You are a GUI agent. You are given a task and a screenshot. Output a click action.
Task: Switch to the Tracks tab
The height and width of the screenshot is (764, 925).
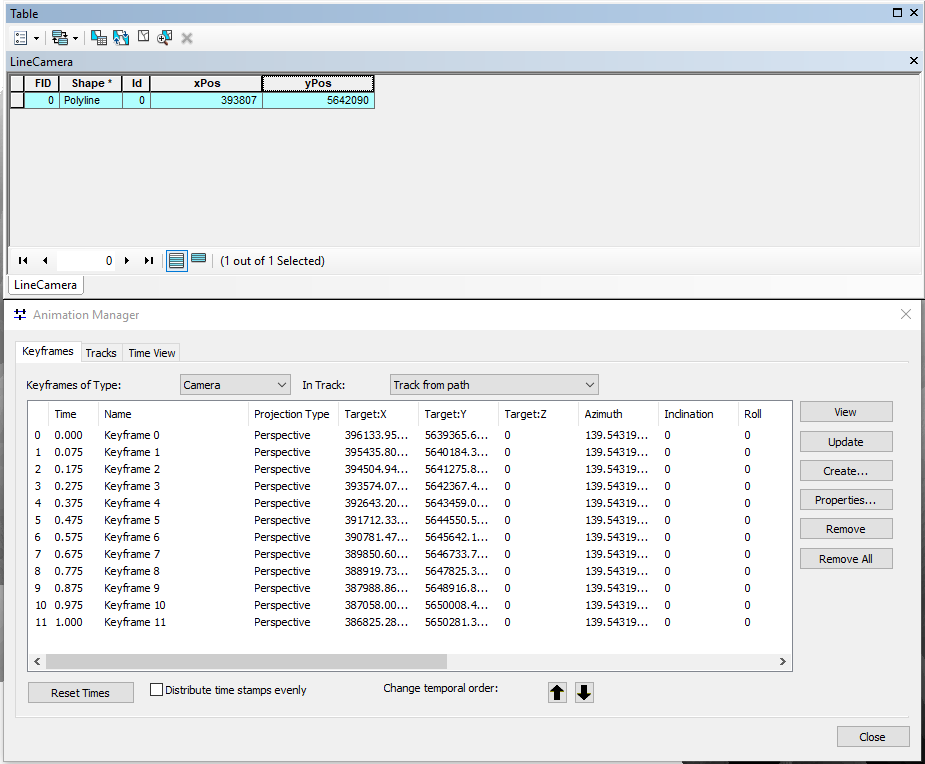101,353
